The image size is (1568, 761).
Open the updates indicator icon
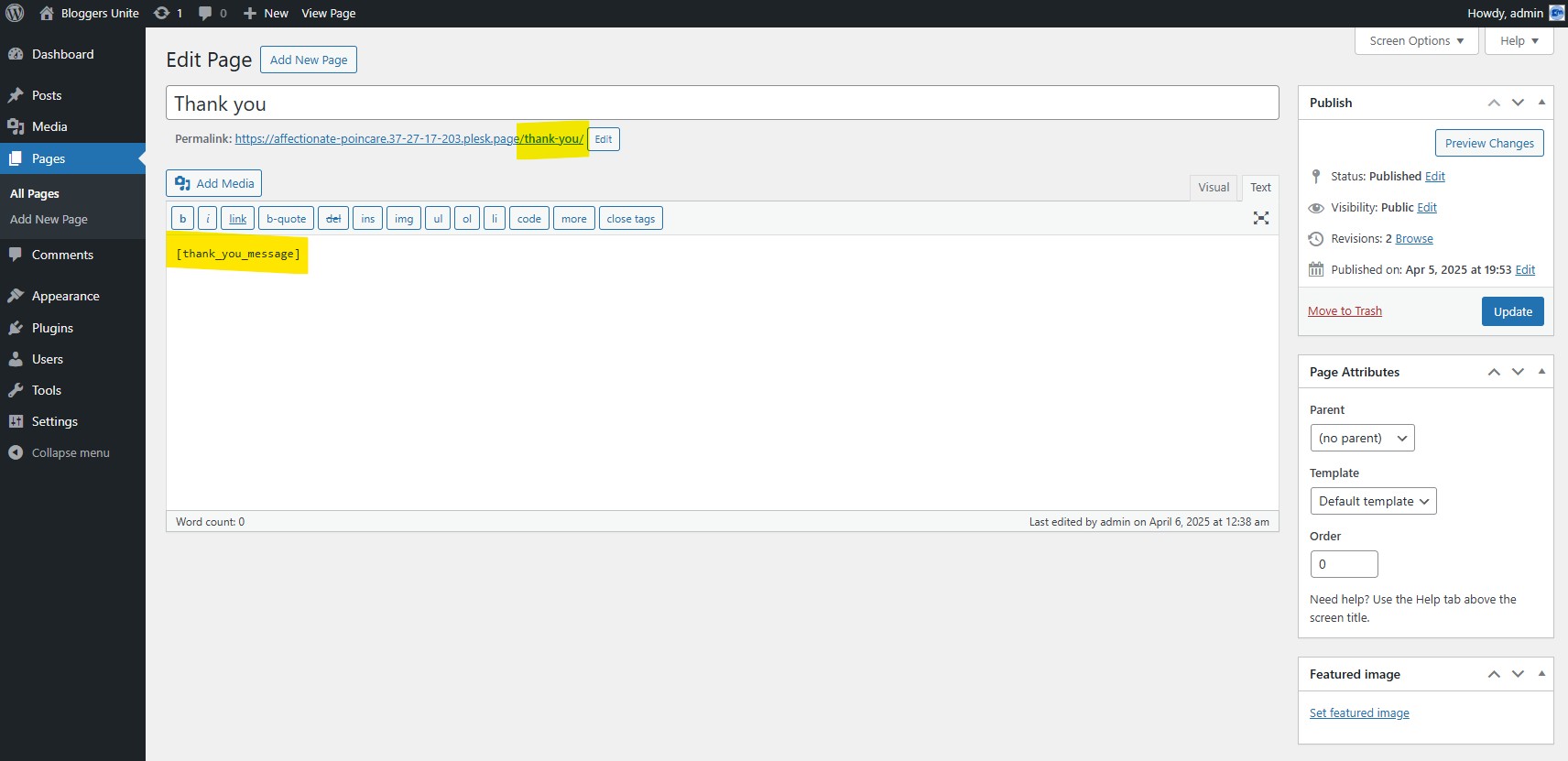162,13
